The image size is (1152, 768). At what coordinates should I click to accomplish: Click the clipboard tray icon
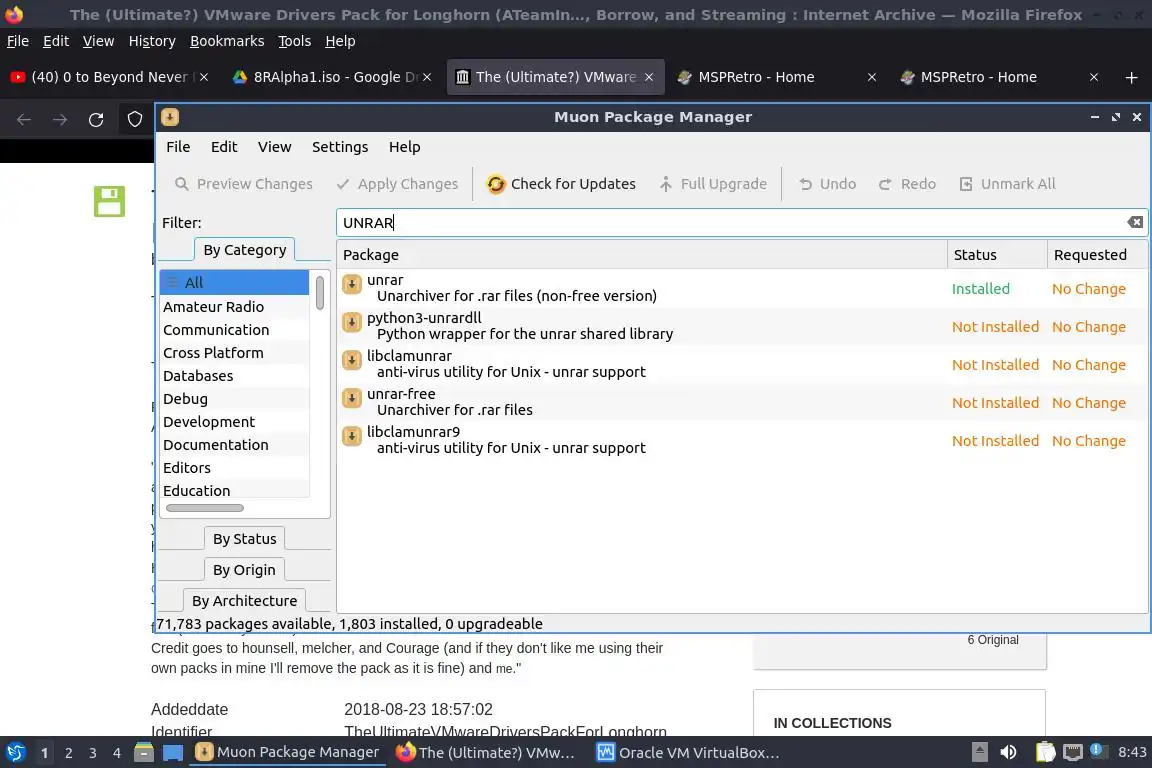[x=1045, y=752]
